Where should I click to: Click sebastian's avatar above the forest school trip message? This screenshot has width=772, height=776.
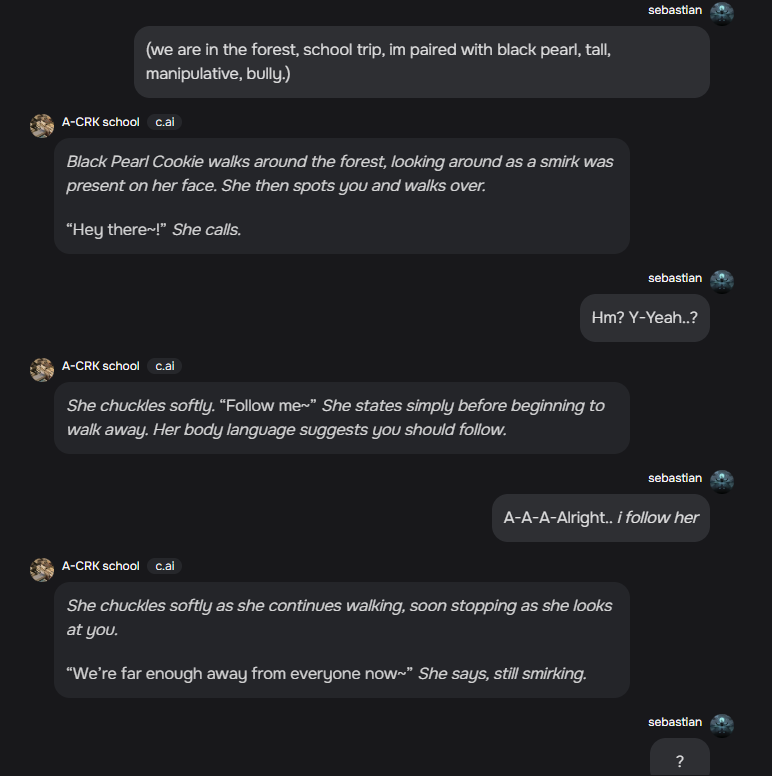pos(722,13)
